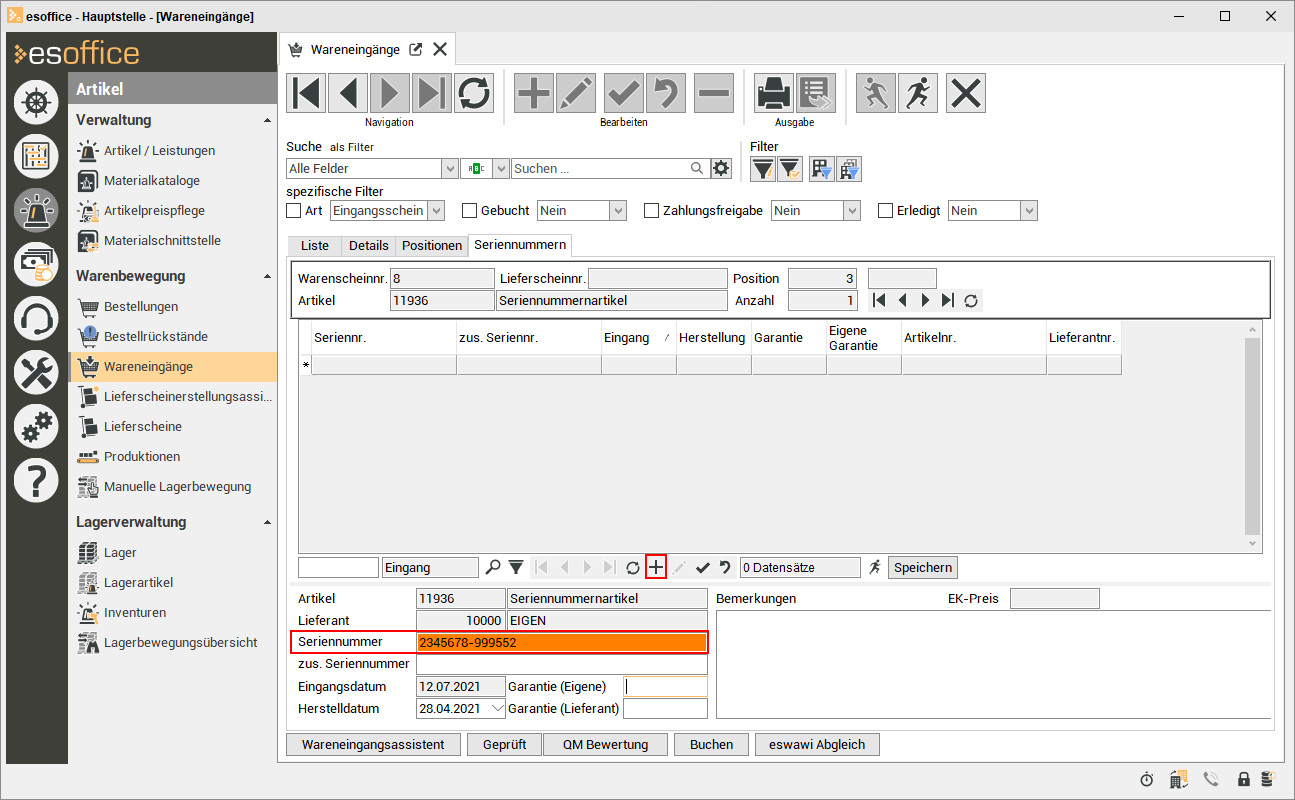Open Artikel / Leistungen in the sidebar
This screenshot has height=800, width=1295.
159,150
